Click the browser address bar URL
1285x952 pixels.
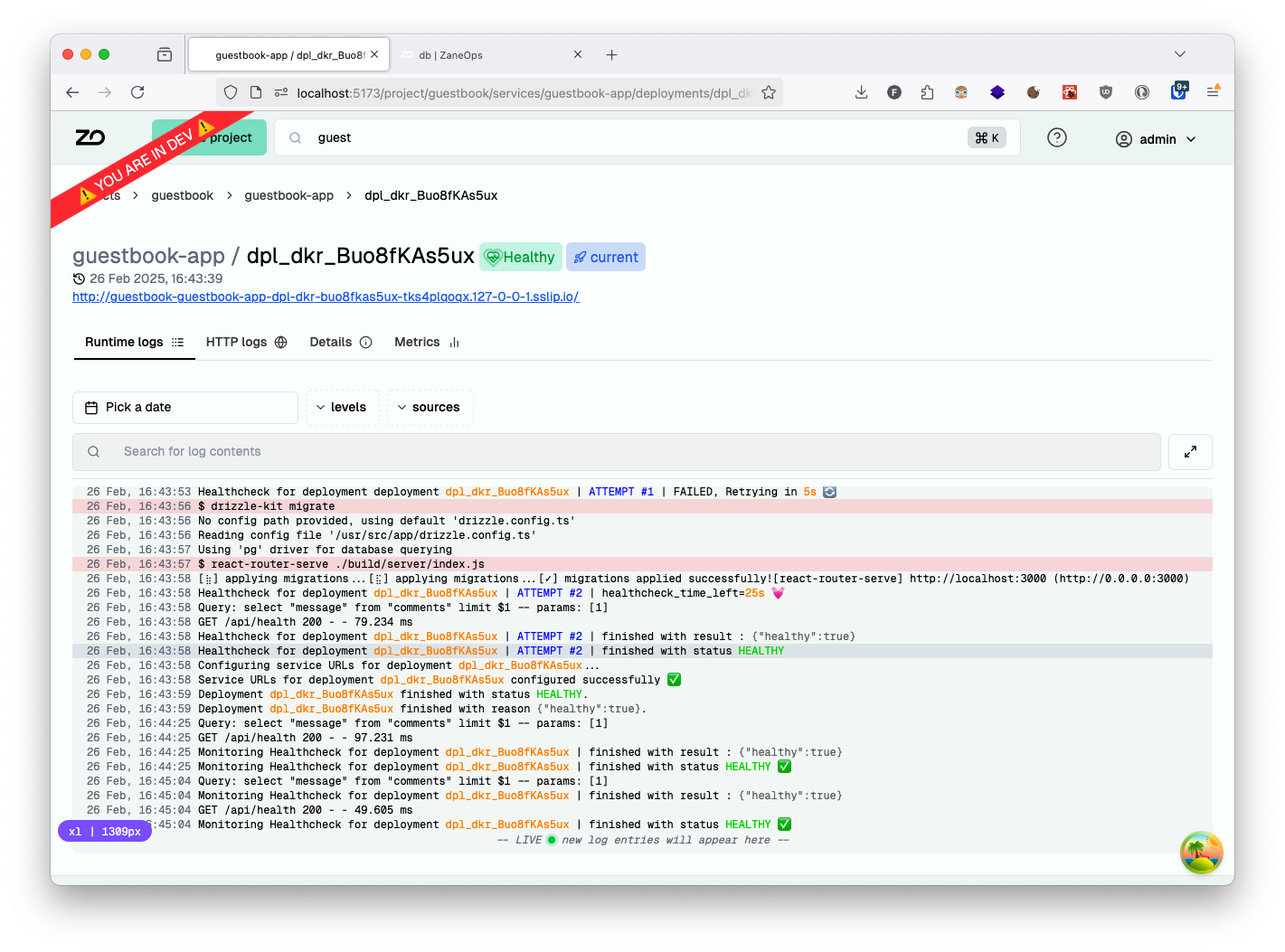[523, 93]
